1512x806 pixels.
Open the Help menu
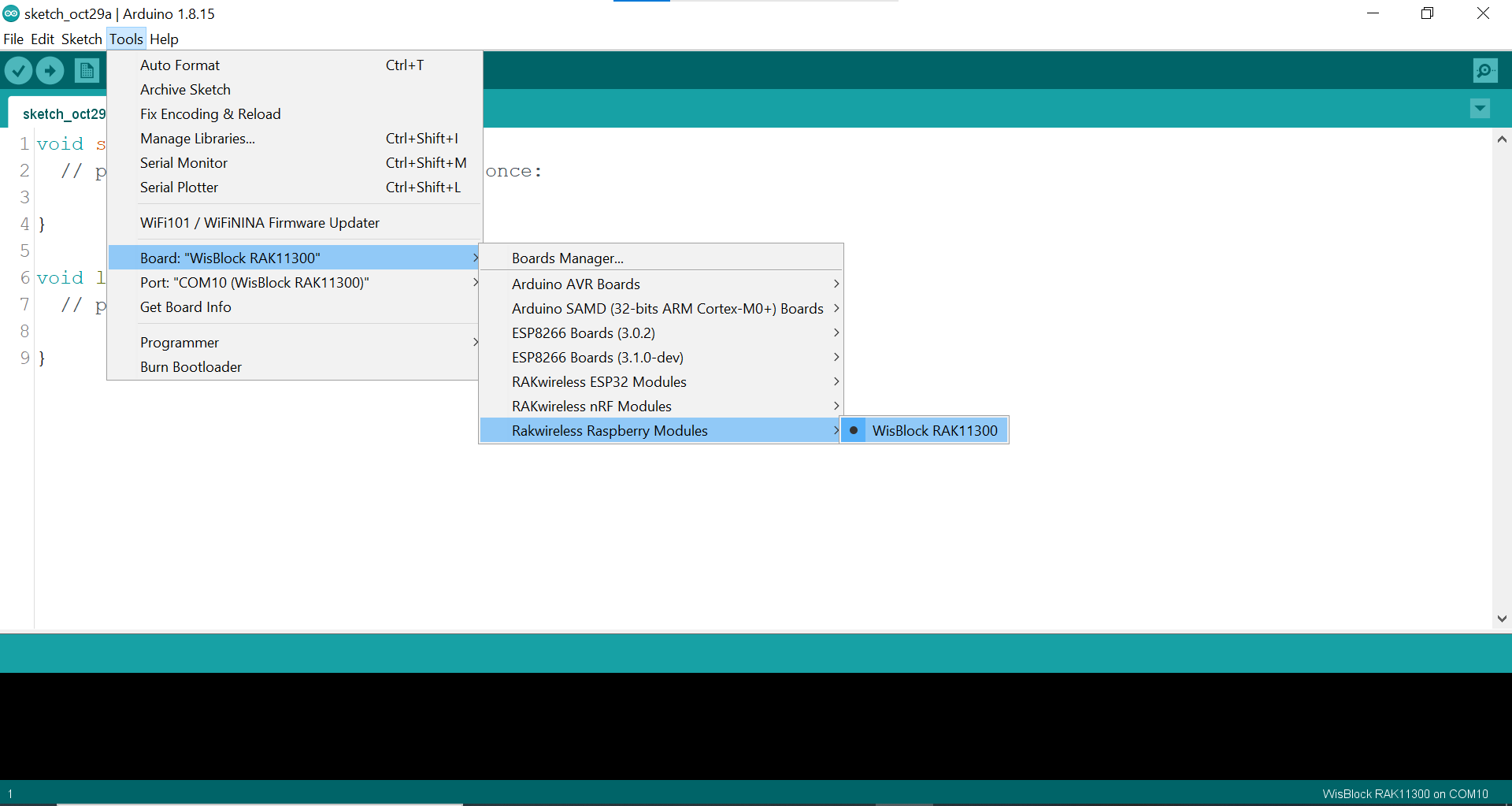coord(164,39)
